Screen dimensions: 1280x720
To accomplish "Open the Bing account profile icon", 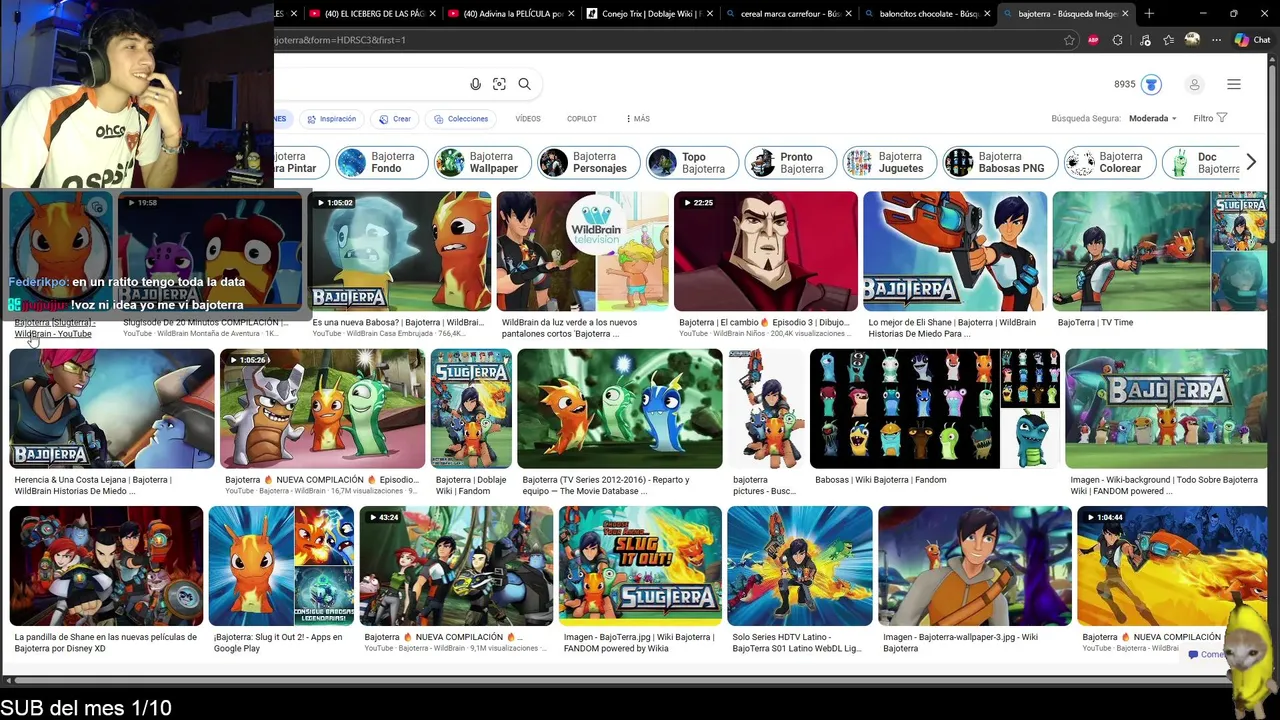I will point(1194,84).
